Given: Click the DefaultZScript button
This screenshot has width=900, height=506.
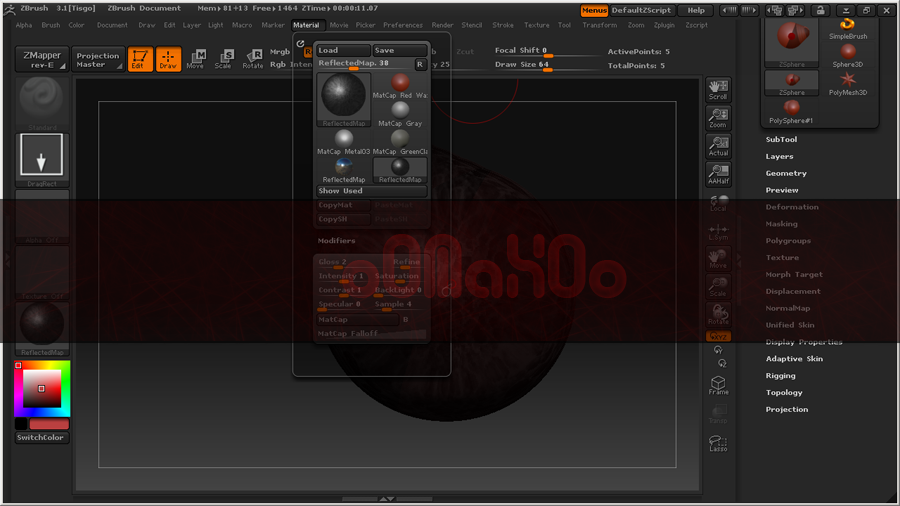Looking at the screenshot, I should tap(641, 10).
